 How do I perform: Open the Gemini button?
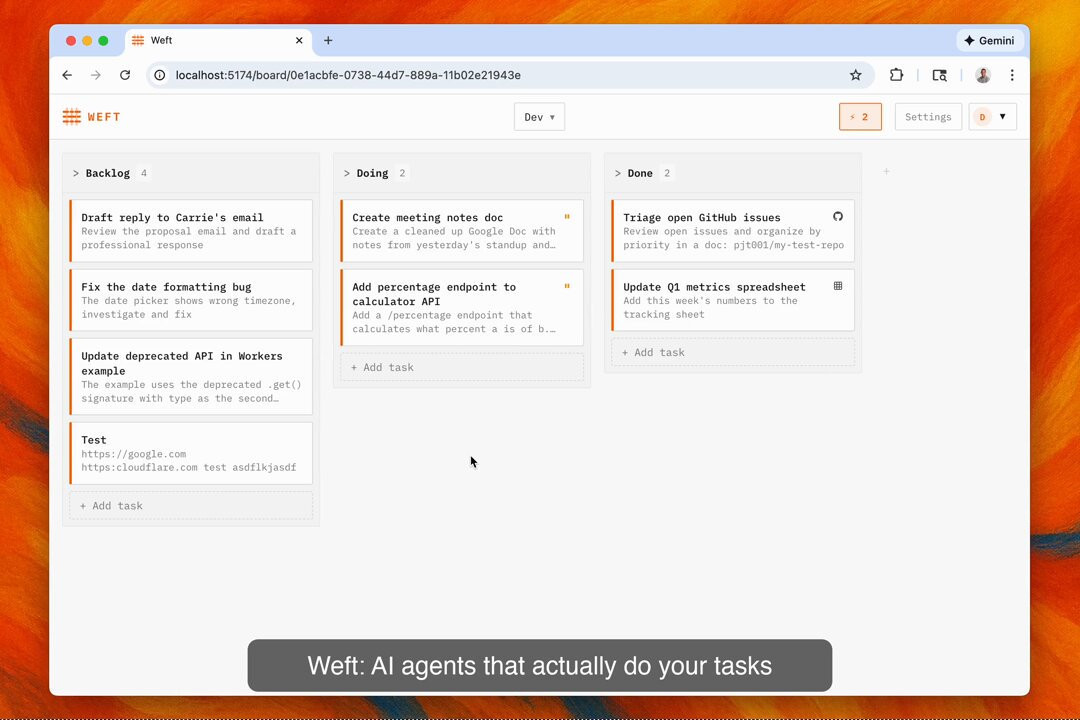coord(989,41)
